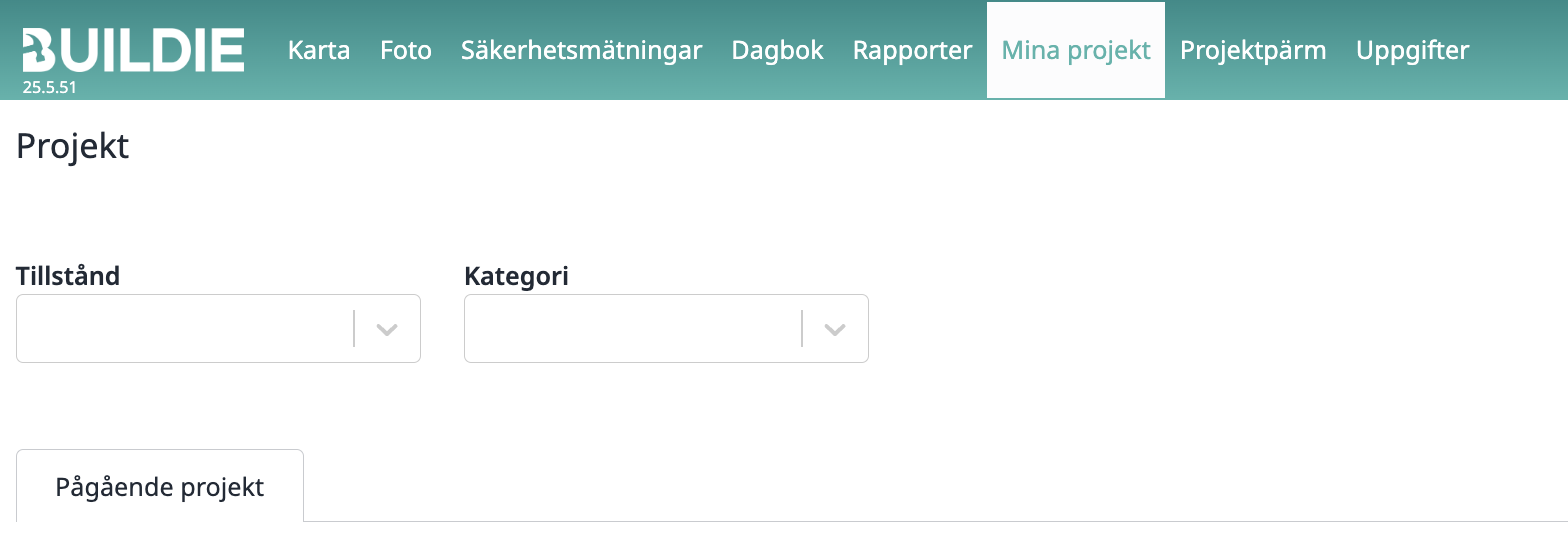
Task: Open Säkerhetsmätningar in the navigation bar
Action: click(x=581, y=50)
